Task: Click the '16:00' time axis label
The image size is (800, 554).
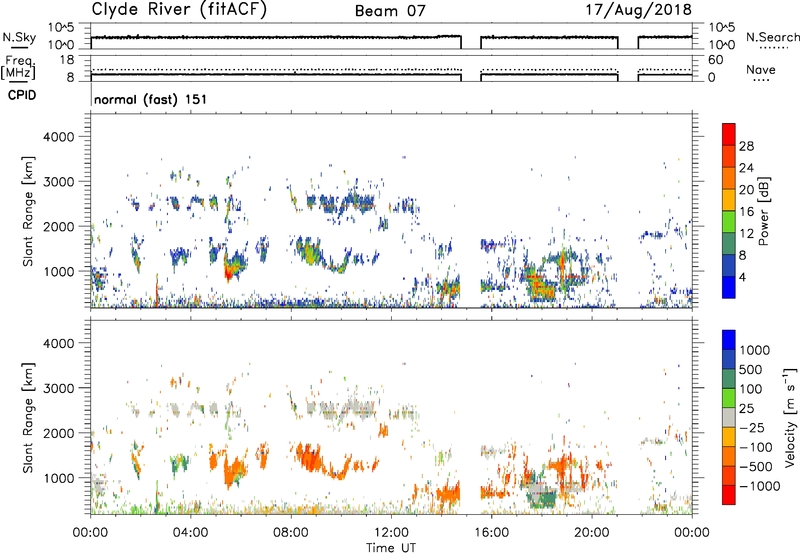Action: pyautogui.click(x=491, y=533)
